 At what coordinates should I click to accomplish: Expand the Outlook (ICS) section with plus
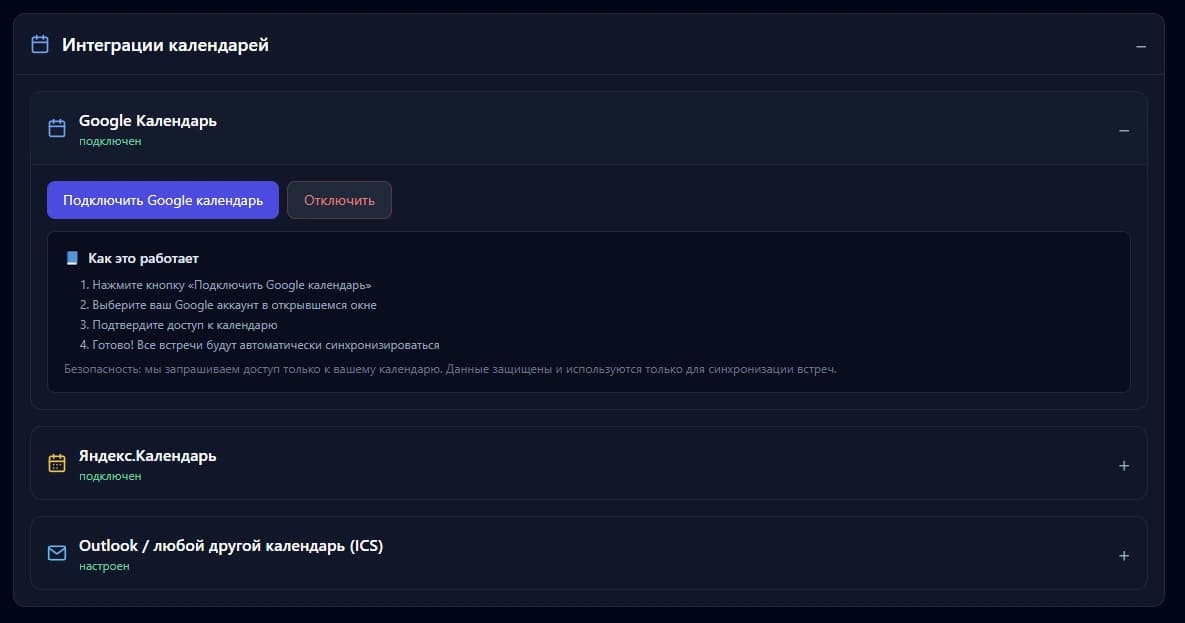click(1124, 555)
